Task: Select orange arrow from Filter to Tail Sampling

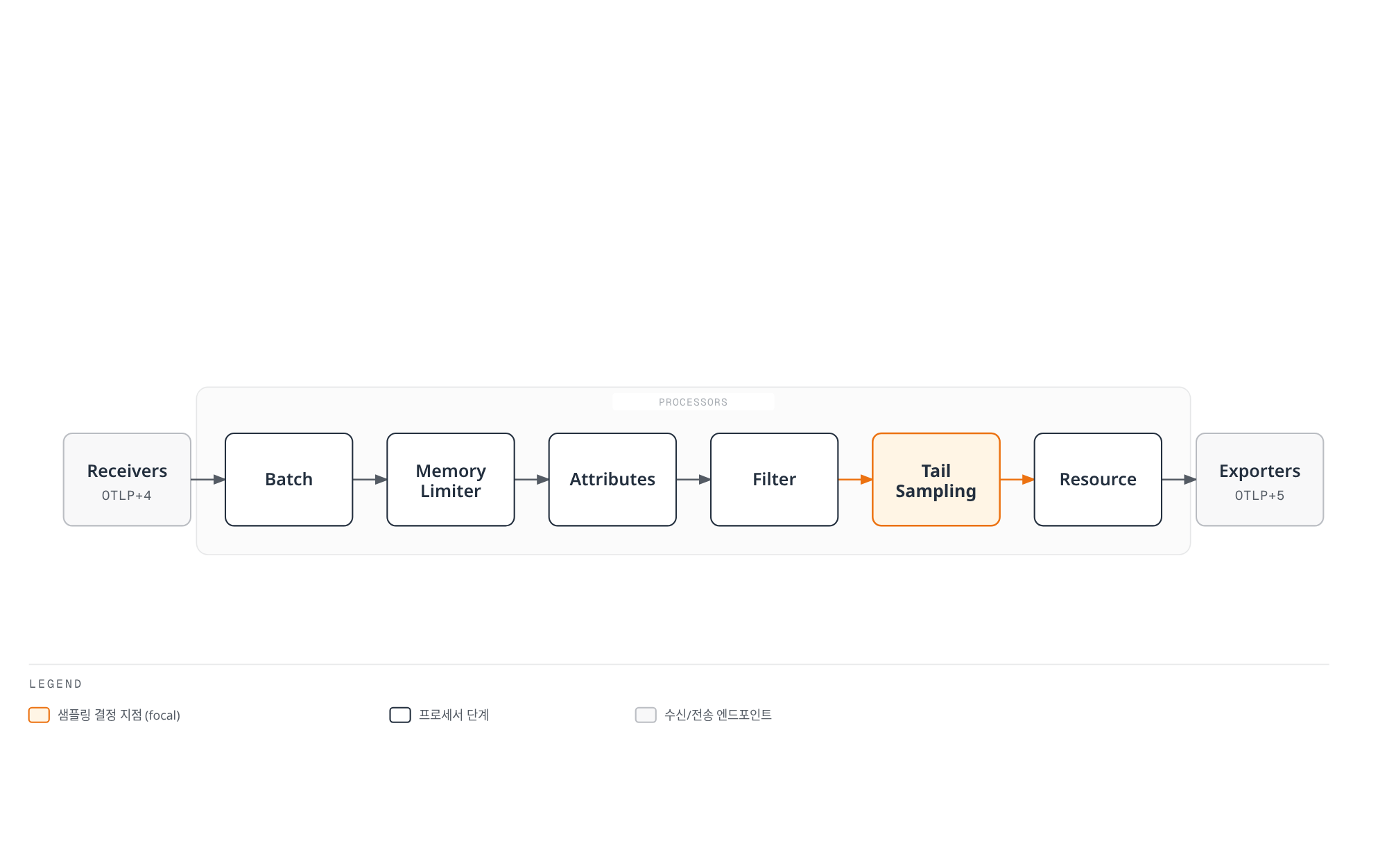Action: coord(855,480)
